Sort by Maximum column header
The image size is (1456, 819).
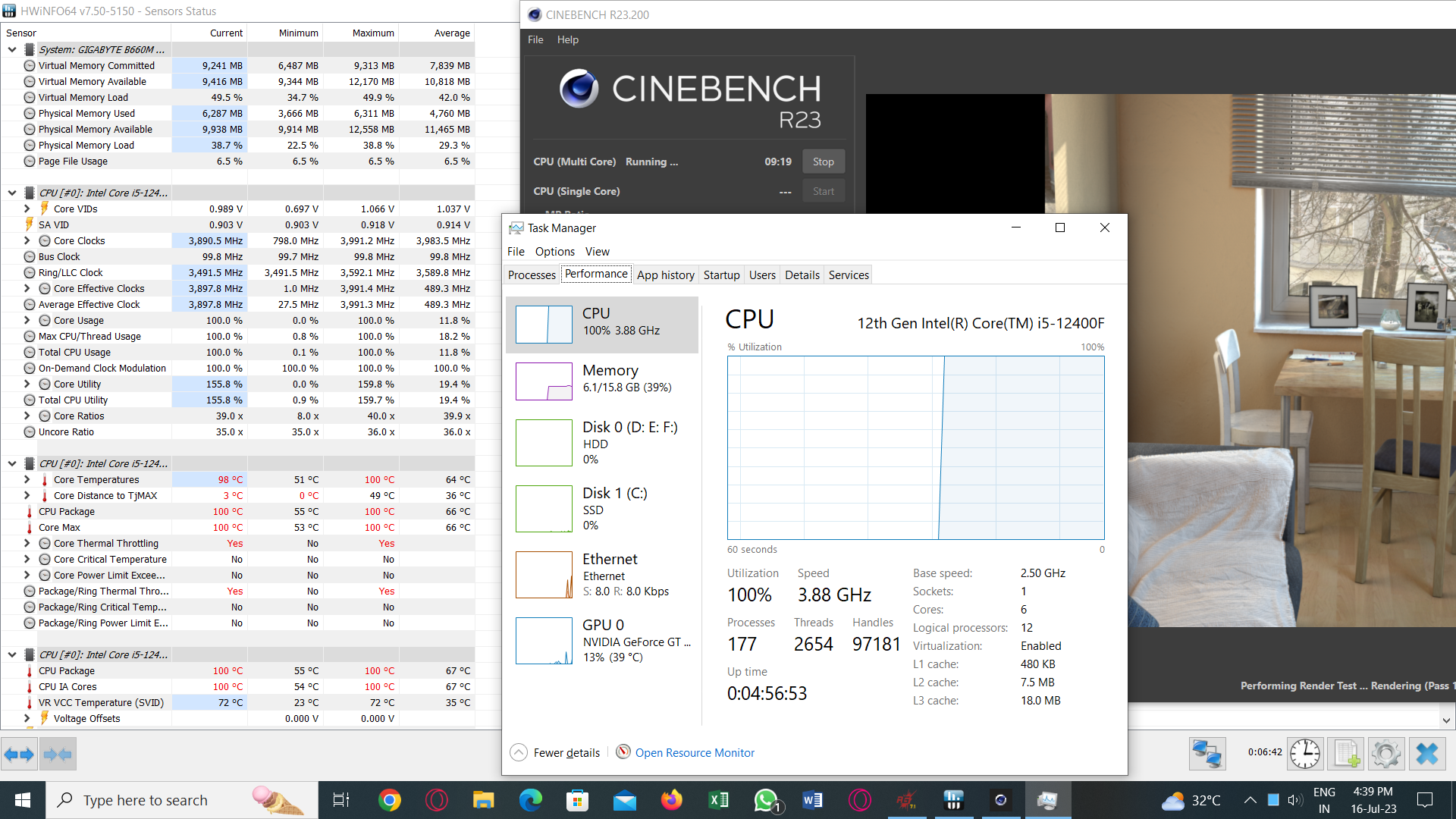(361, 33)
